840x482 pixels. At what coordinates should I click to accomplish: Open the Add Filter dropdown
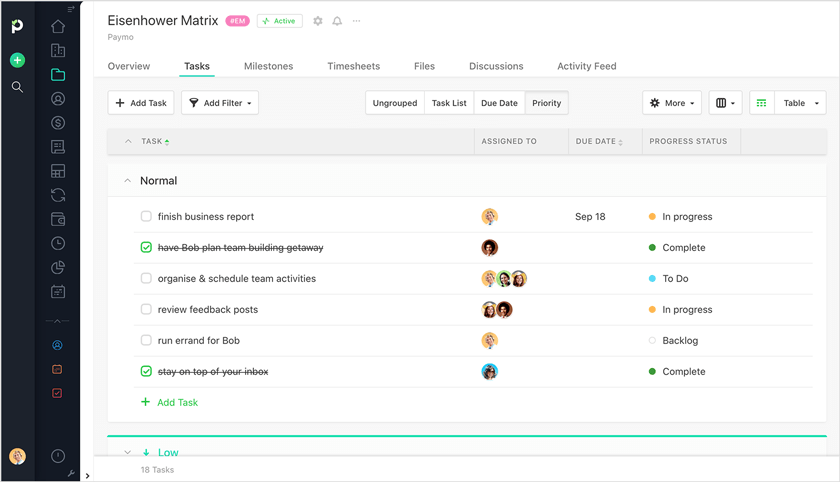coord(220,103)
